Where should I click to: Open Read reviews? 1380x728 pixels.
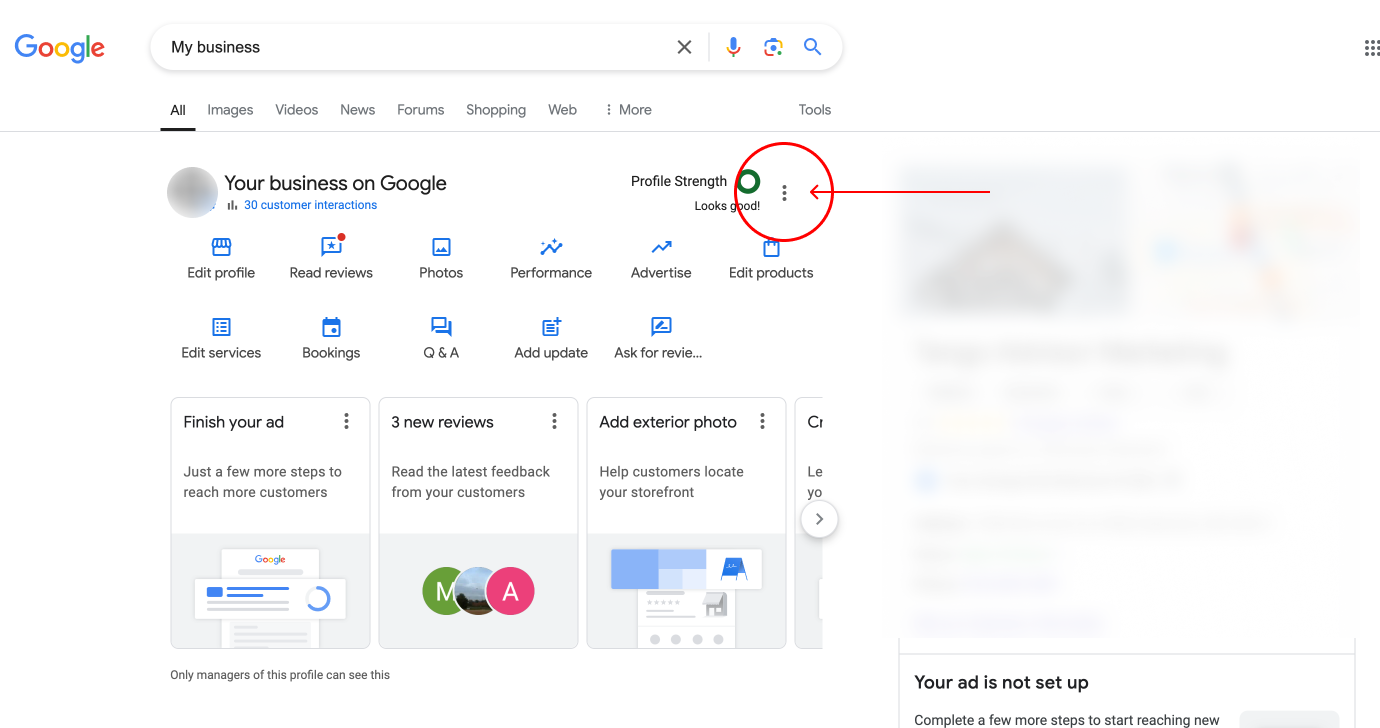point(331,258)
